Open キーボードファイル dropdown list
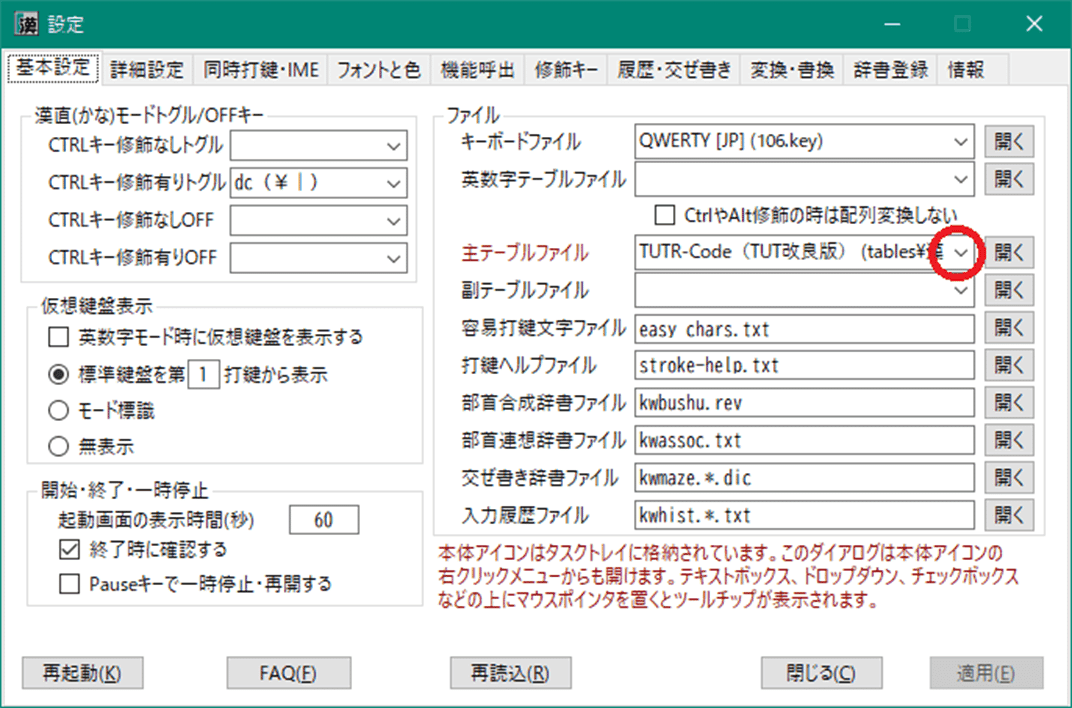This screenshot has width=1072, height=708. coord(961,142)
